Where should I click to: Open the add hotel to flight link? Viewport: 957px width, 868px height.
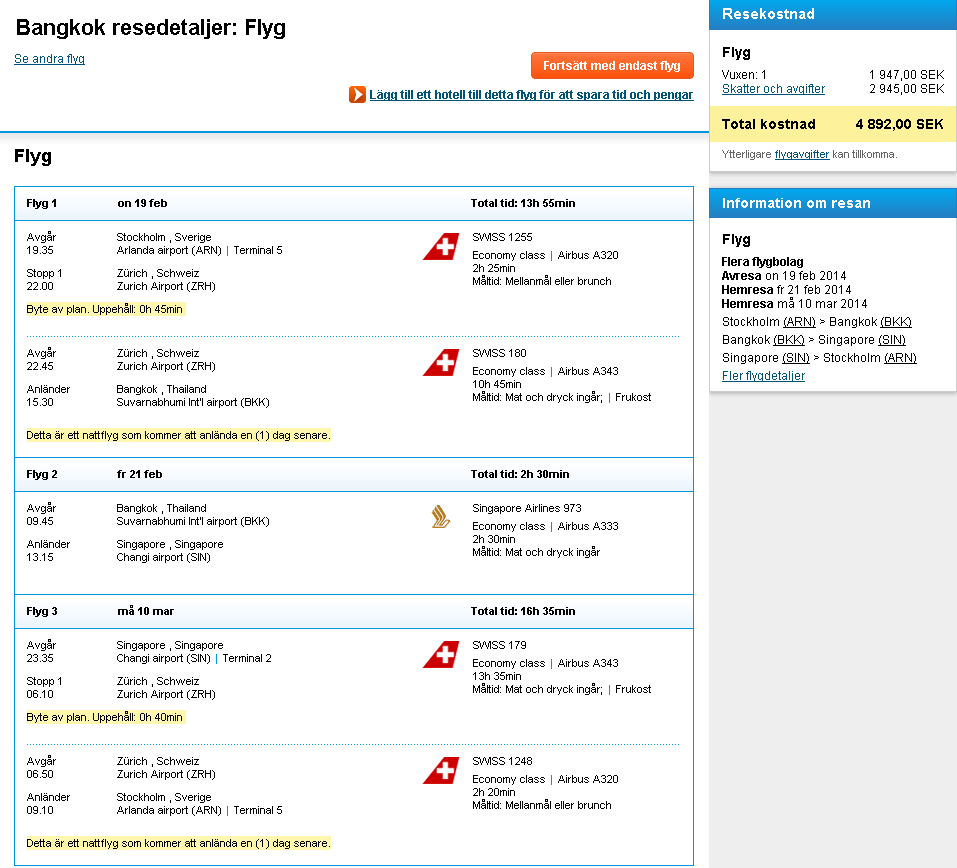(531, 95)
